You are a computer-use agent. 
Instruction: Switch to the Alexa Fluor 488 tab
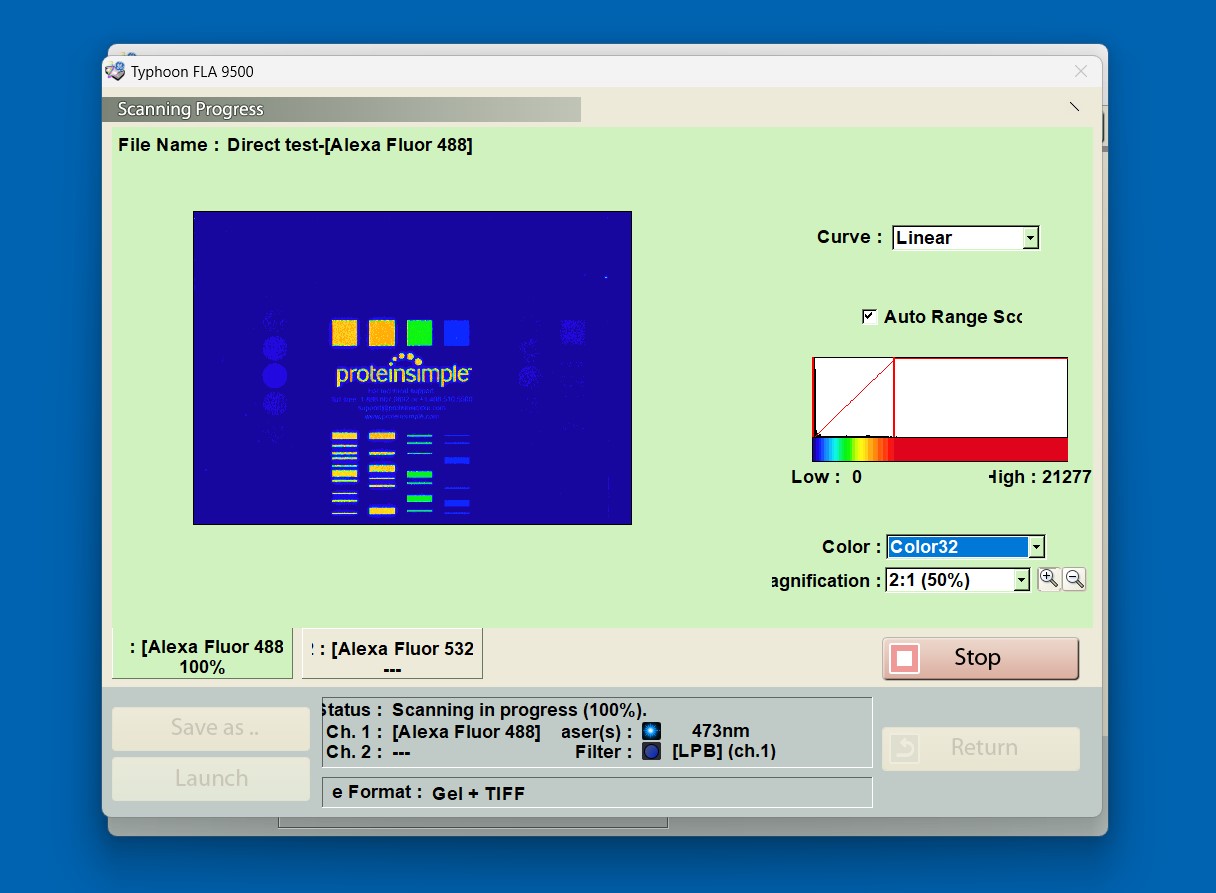click(202, 657)
